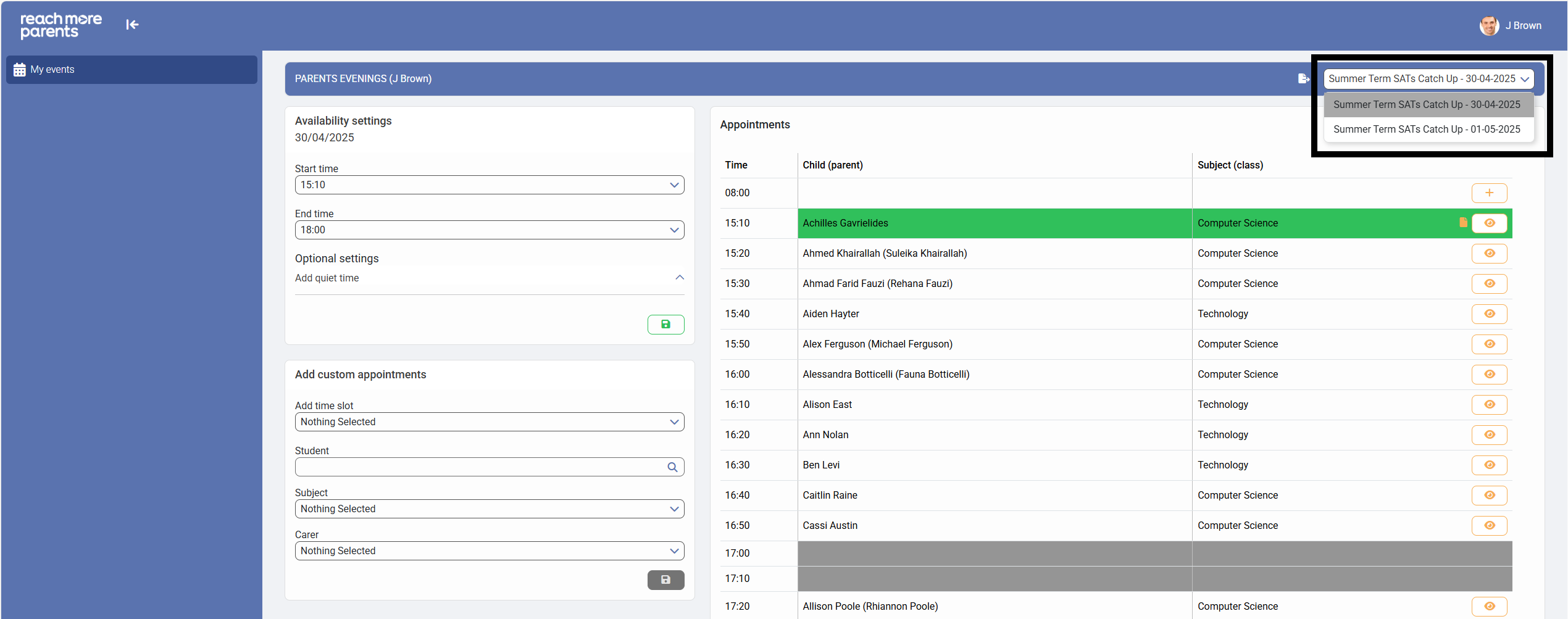Open the End time dropdown
This screenshot has height=619, width=1568.
(x=489, y=230)
